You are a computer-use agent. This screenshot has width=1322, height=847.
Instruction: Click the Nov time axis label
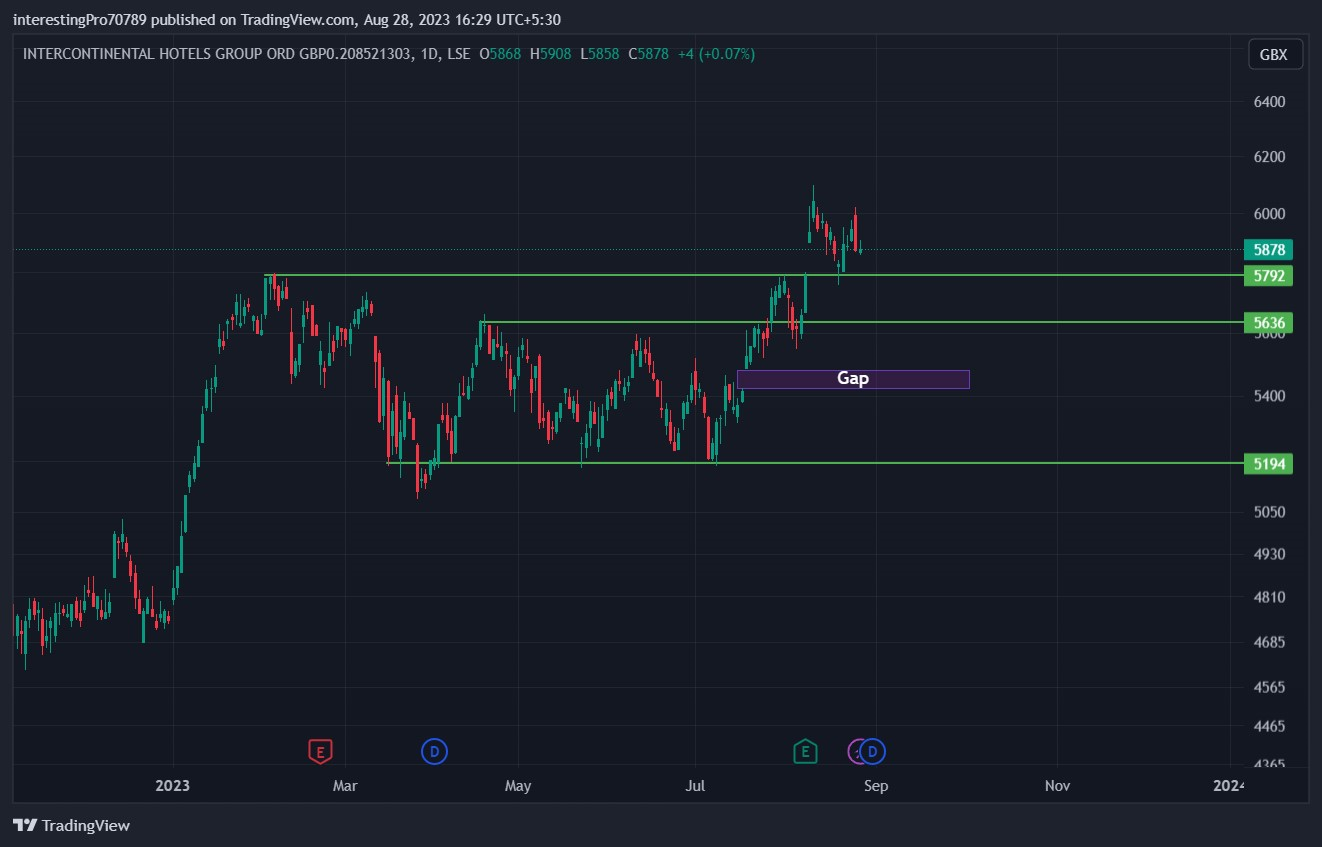(x=1057, y=786)
